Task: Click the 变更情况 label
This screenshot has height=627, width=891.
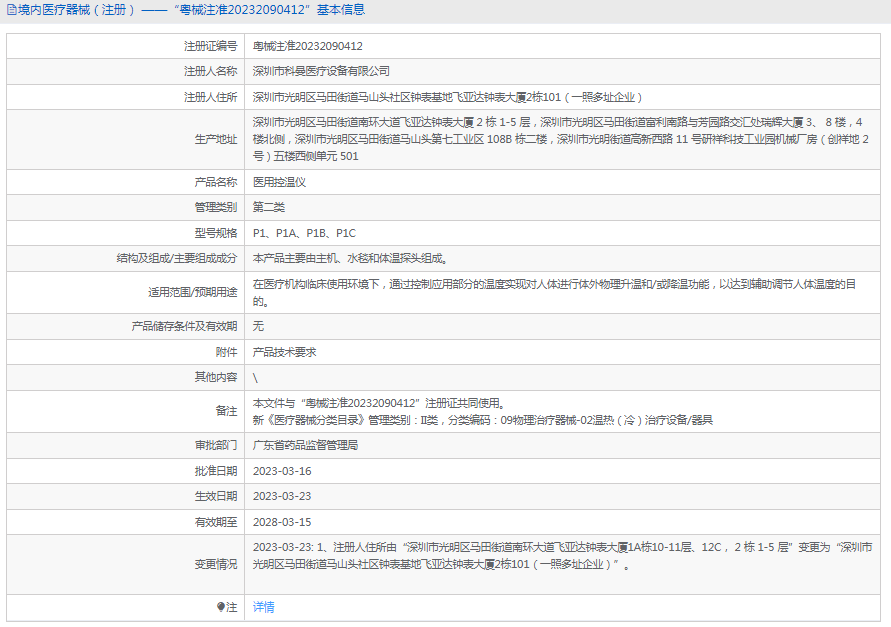Action: pyautogui.click(x=215, y=564)
